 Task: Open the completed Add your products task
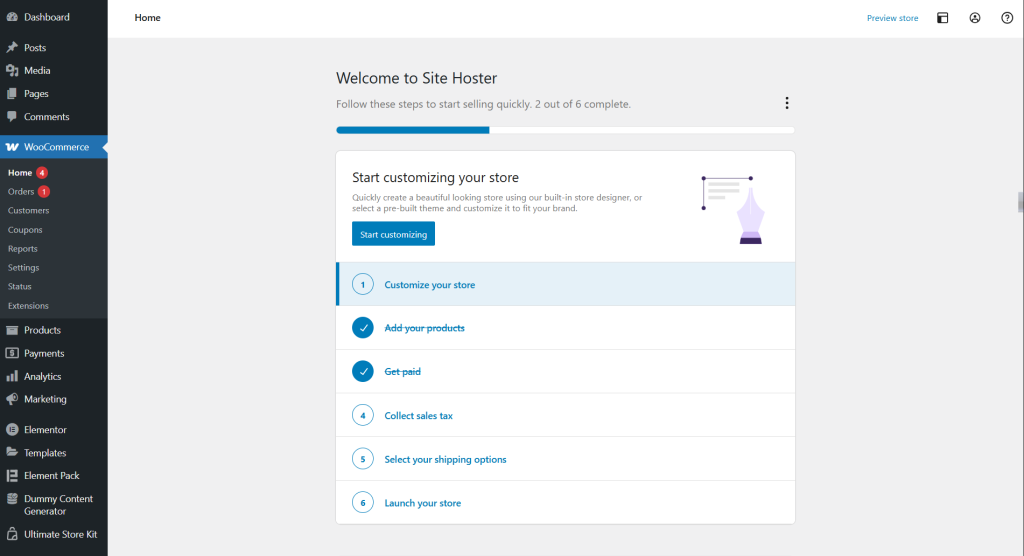(566, 327)
